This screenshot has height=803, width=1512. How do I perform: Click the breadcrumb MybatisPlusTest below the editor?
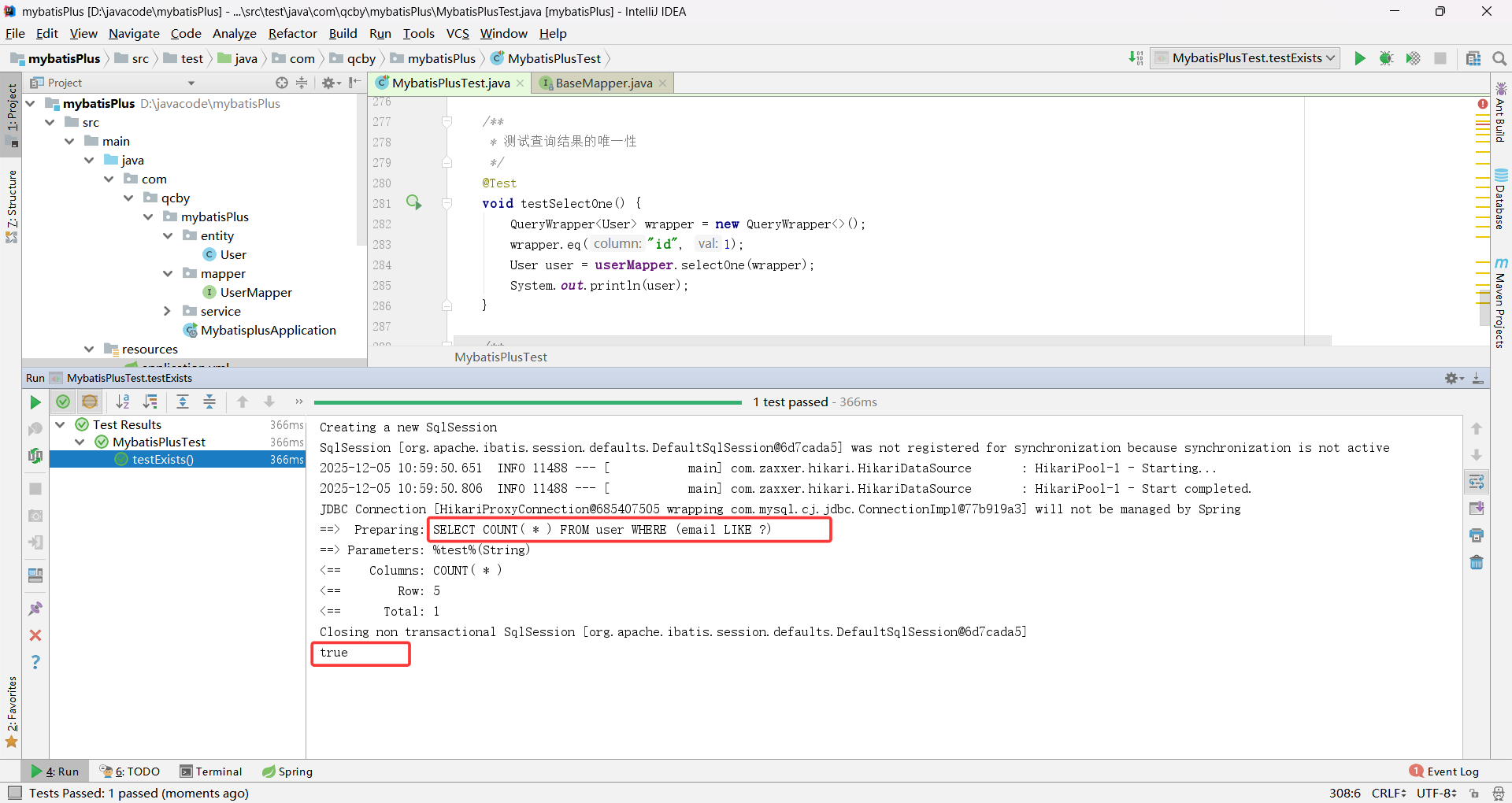(x=501, y=357)
